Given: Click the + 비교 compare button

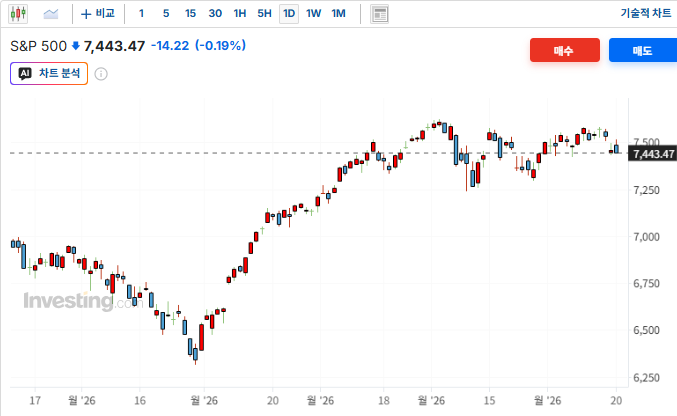Looking at the screenshot, I should pyautogui.click(x=98, y=14).
